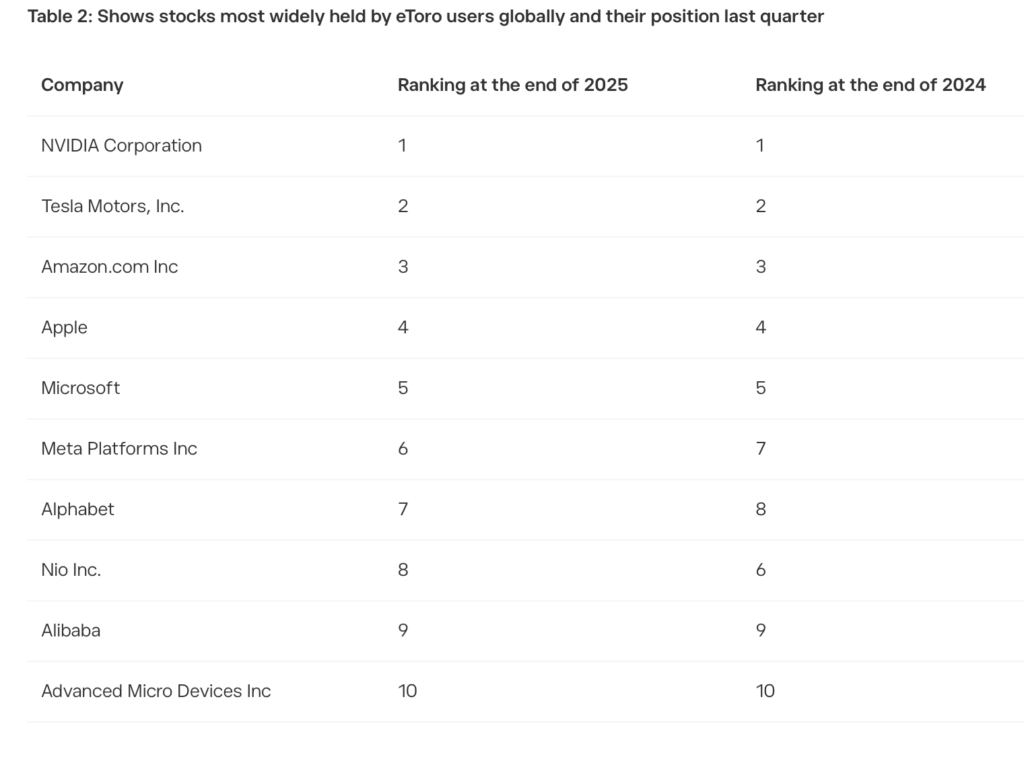Viewport: 1024px width, 757px height.
Task: Select the Microsoft cell
Action: [x=80, y=388]
